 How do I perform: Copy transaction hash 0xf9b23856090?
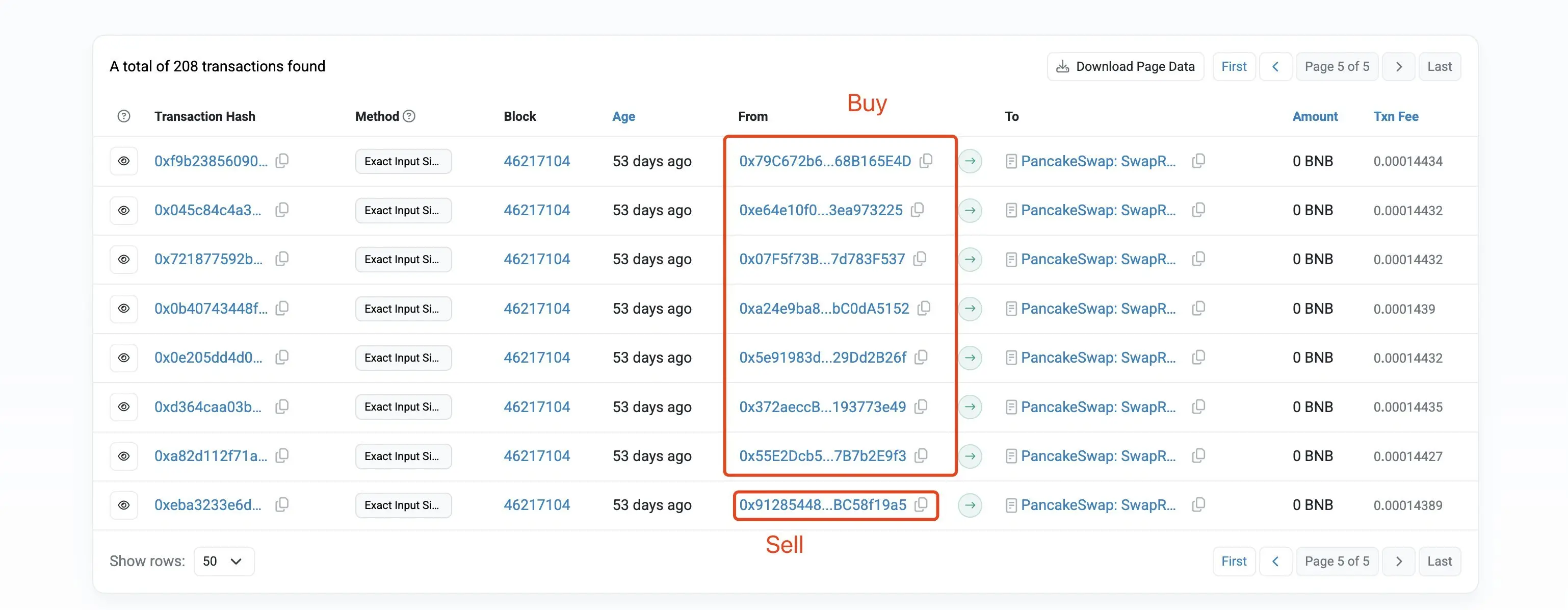pos(282,161)
